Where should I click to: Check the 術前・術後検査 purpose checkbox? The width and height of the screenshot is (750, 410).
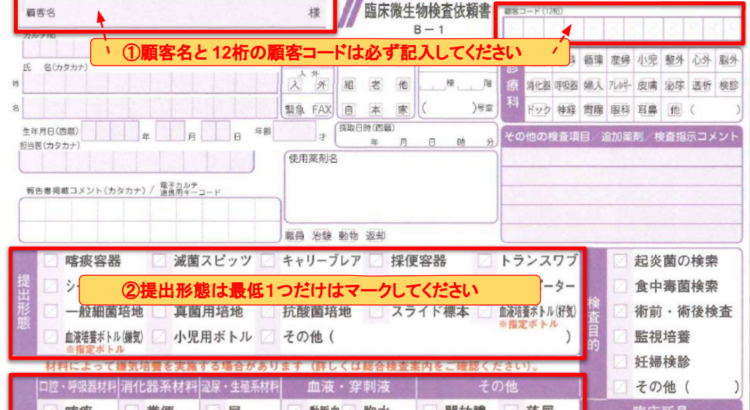[620, 311]
